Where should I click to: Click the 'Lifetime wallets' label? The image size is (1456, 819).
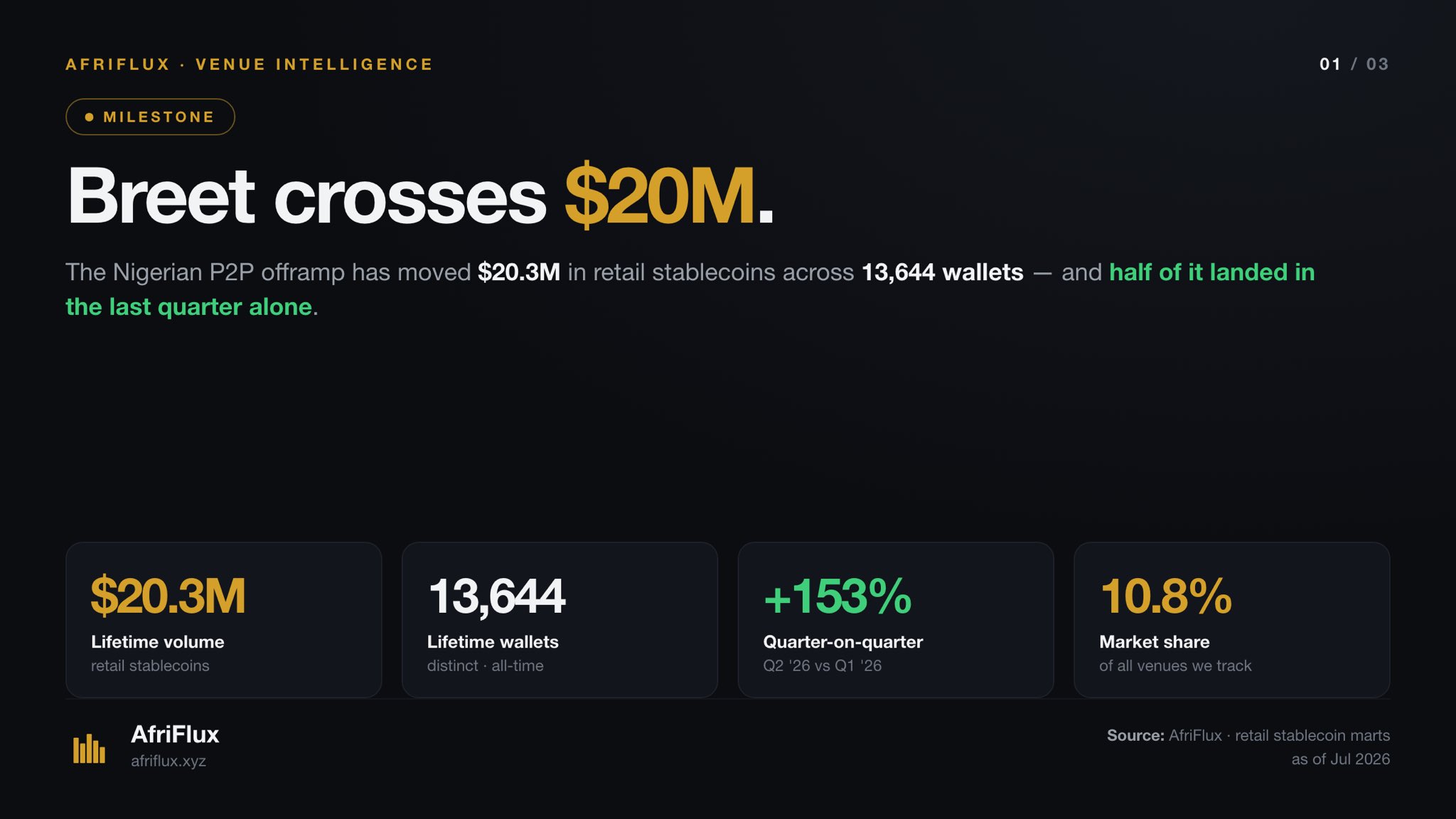pos(493,642)
